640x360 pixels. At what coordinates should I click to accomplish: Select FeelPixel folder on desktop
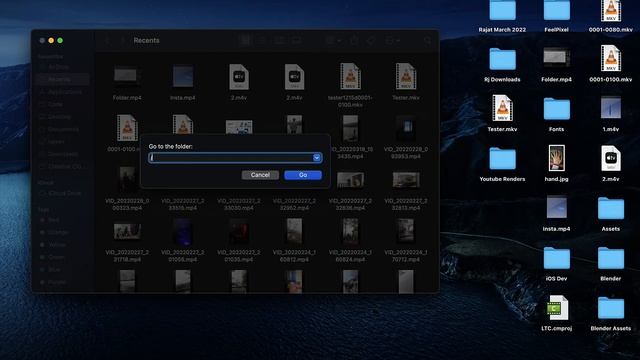(556, 16)
